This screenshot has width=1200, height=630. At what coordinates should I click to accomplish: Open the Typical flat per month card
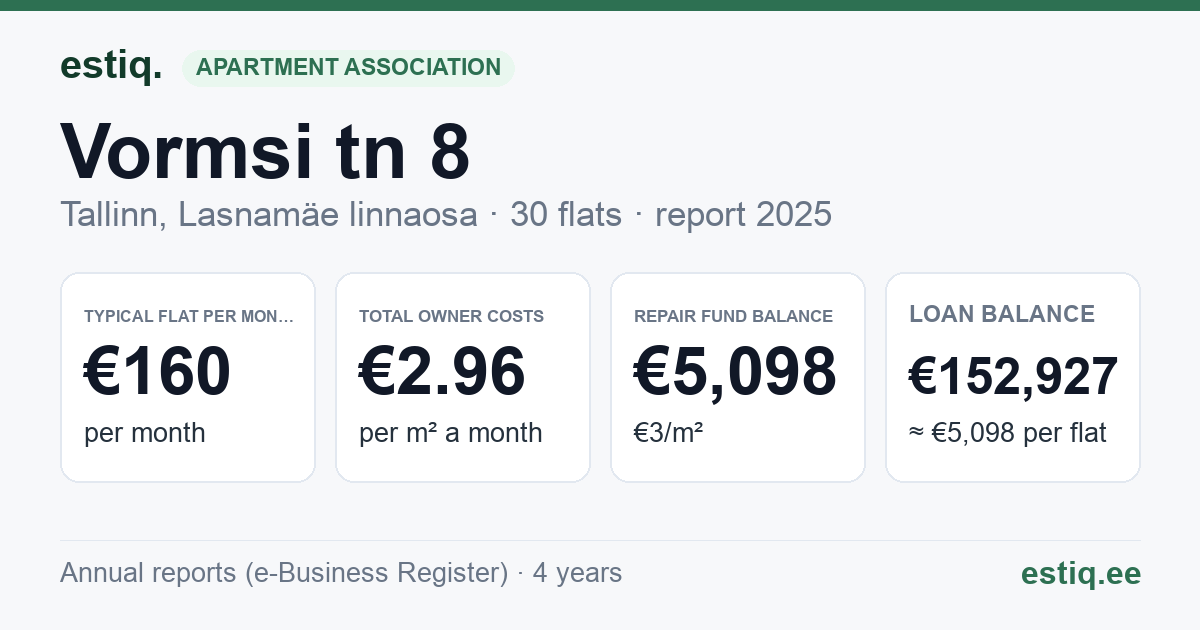tap(188, 377)
